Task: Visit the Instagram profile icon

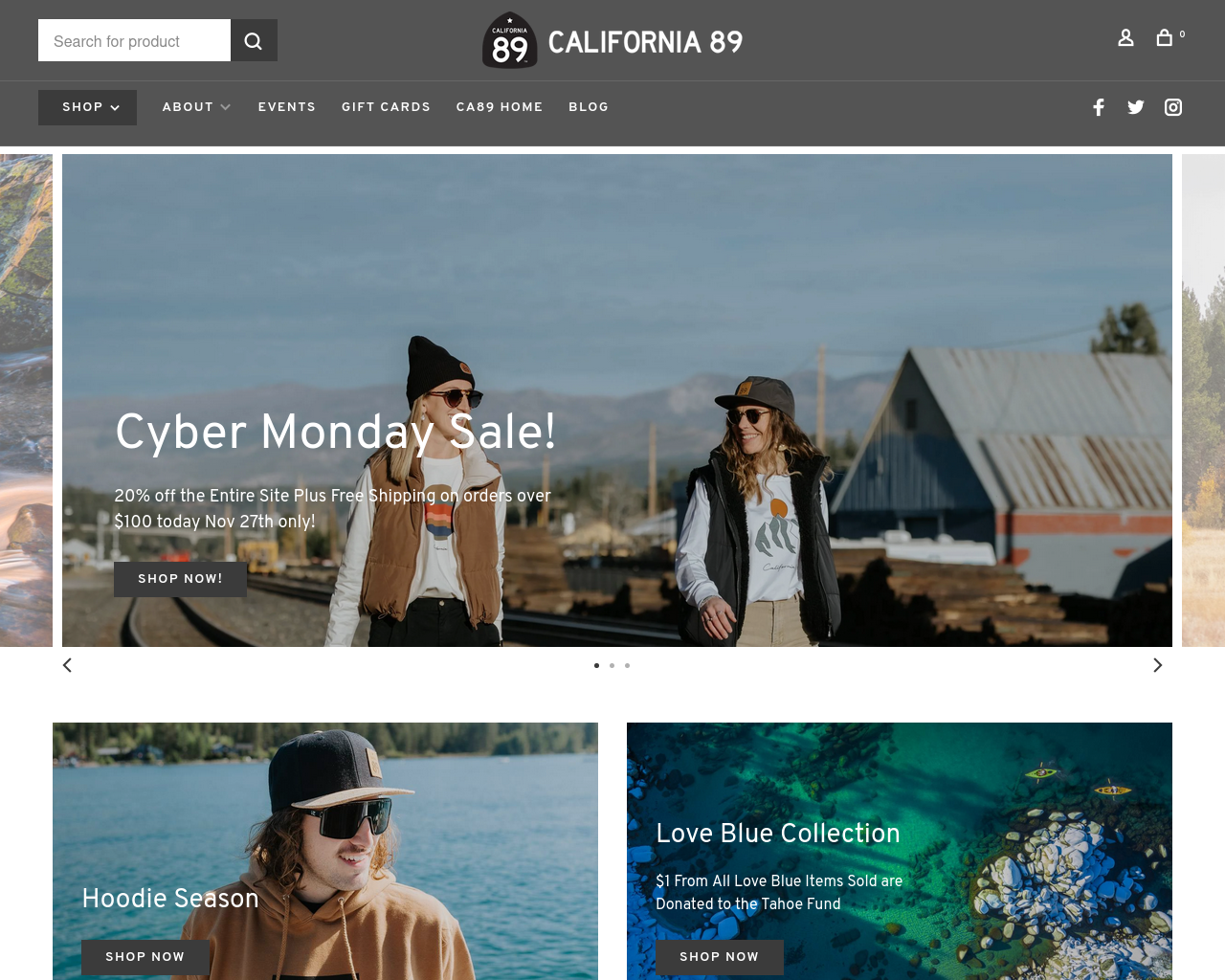Action: [x=1173, y=107]
